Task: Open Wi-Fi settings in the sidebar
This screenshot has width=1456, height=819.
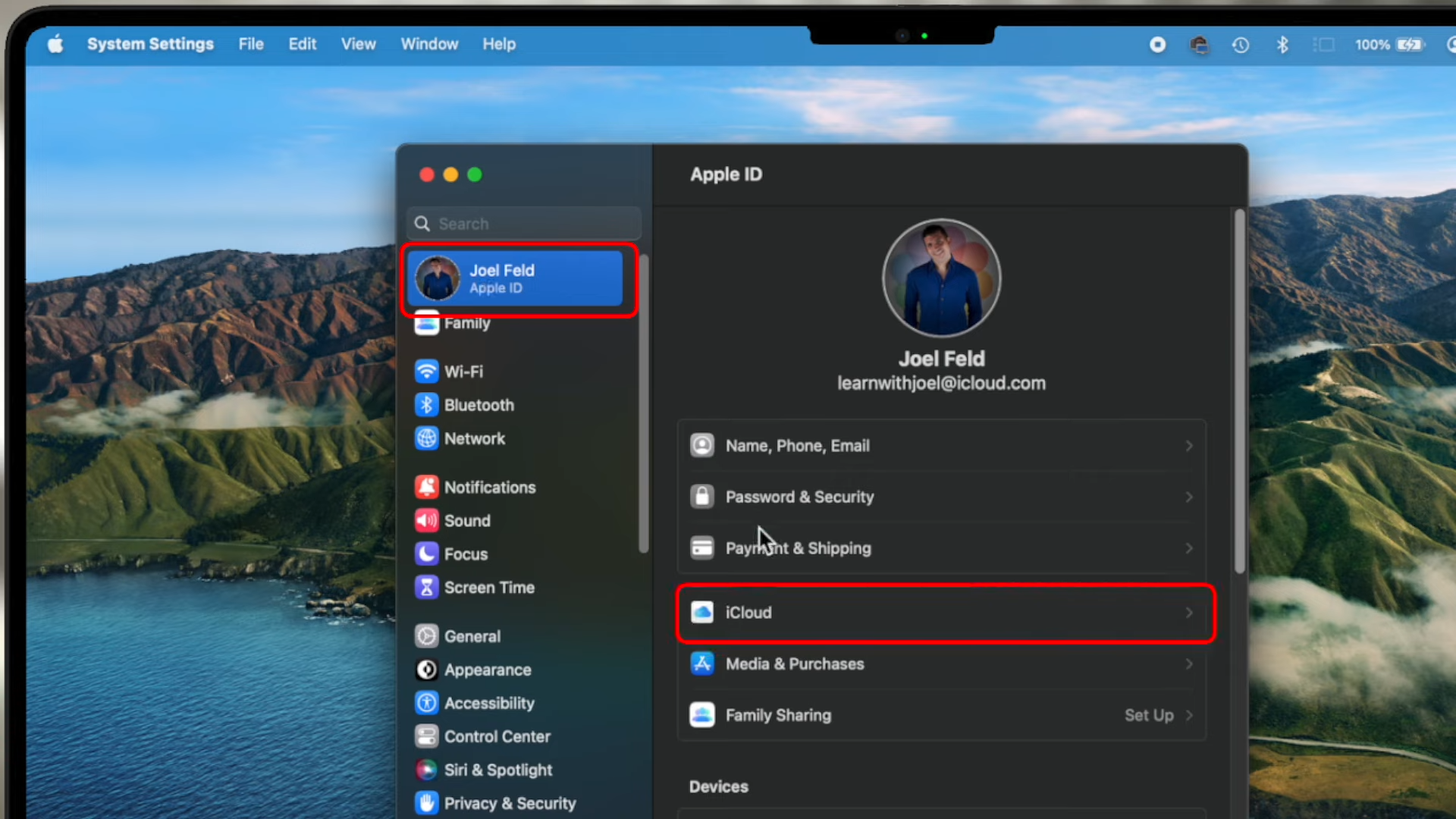Action: pos(464,372)
